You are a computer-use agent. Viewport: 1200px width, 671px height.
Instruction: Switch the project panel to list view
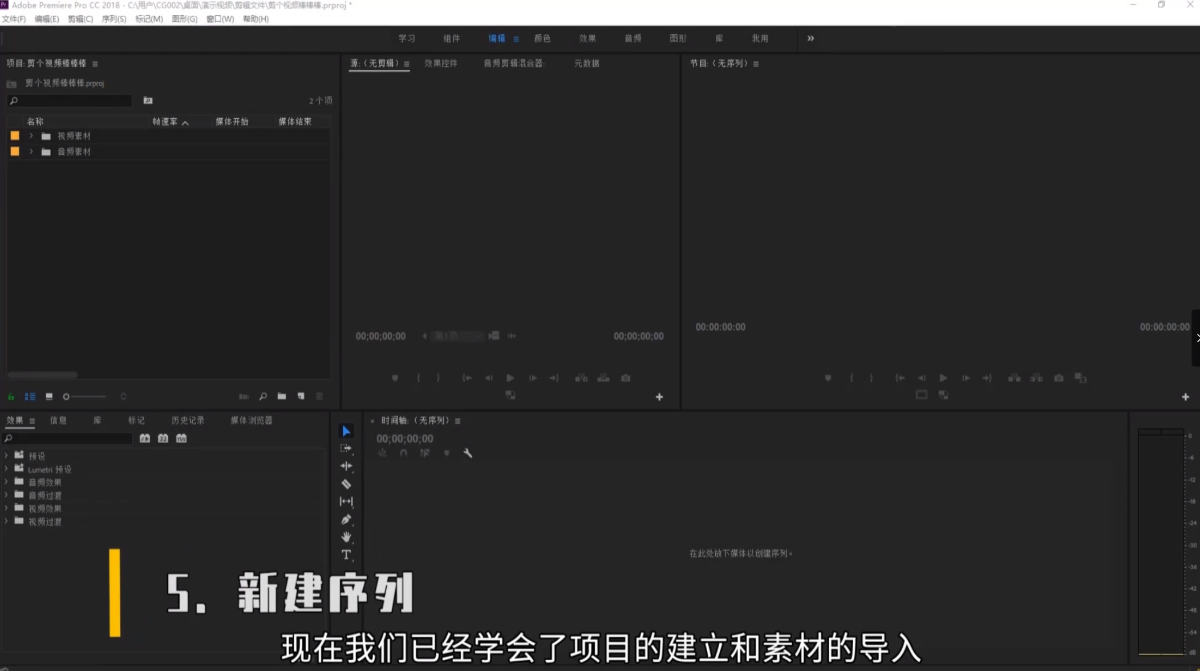pos(30,397)
